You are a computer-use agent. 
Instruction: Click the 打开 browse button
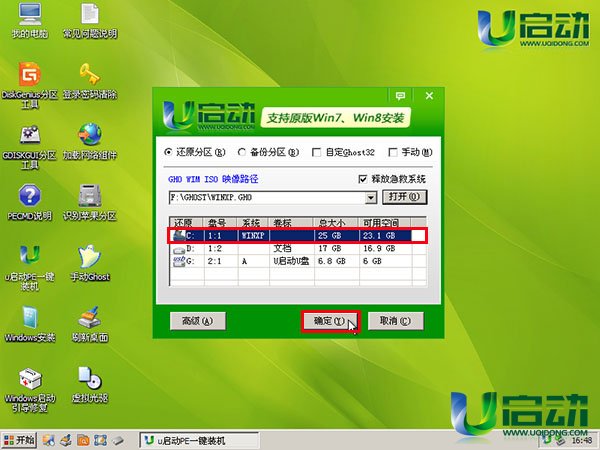point(401,197)
